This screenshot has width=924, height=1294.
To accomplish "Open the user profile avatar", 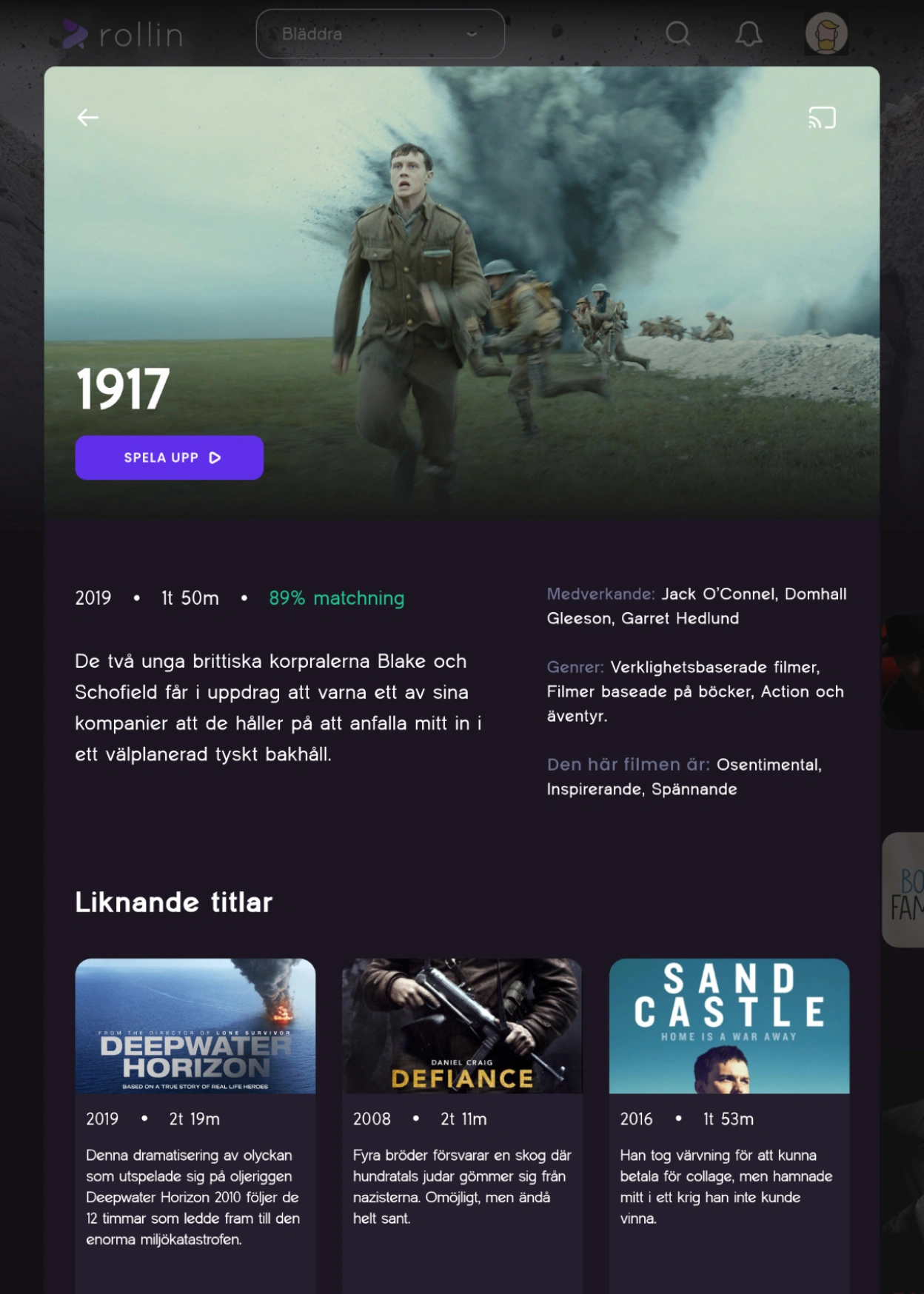I will 826,33.
